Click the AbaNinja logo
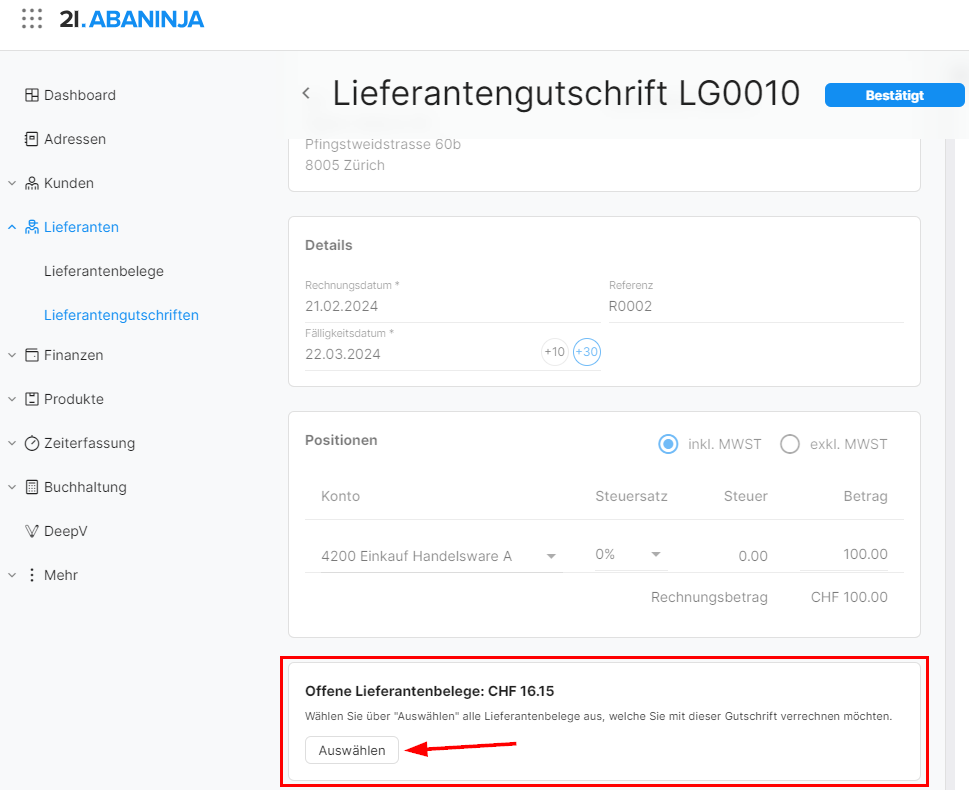 [131, 19]
